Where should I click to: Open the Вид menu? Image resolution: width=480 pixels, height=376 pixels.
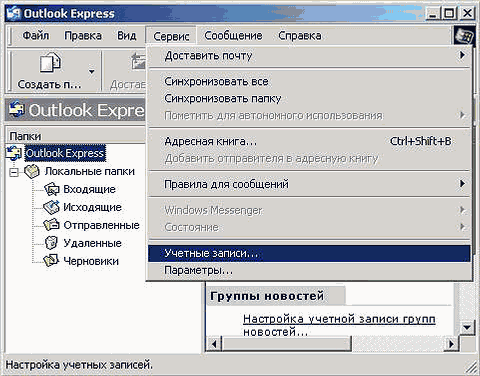click(x=127, y=35)
